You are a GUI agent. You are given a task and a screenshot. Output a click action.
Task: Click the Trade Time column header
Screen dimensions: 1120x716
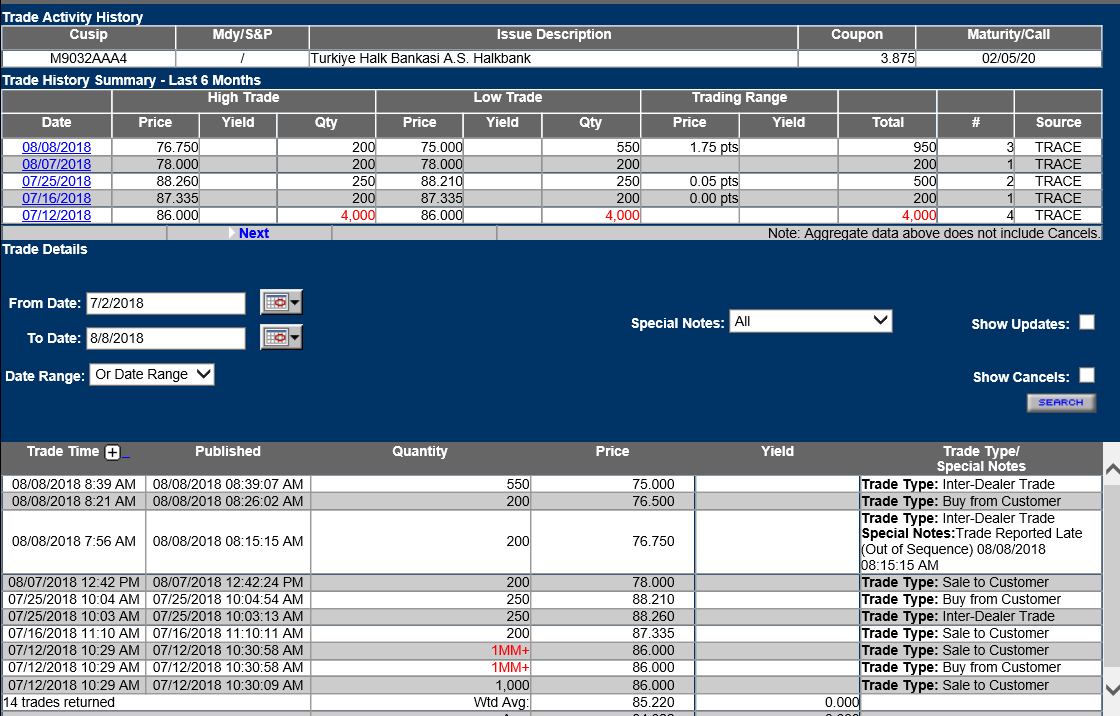63,452
